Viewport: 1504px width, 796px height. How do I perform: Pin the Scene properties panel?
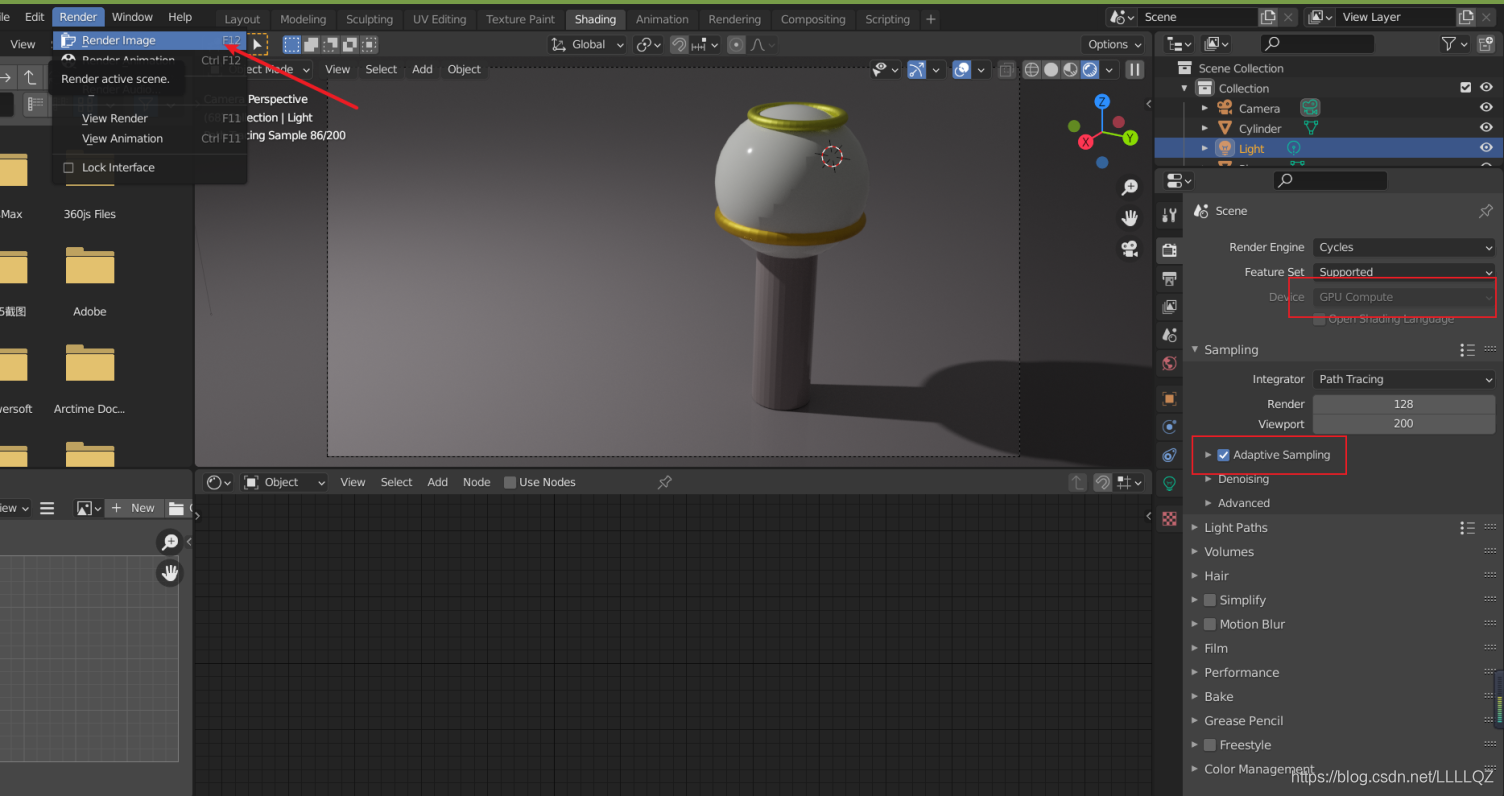(x=1485, y=211)
